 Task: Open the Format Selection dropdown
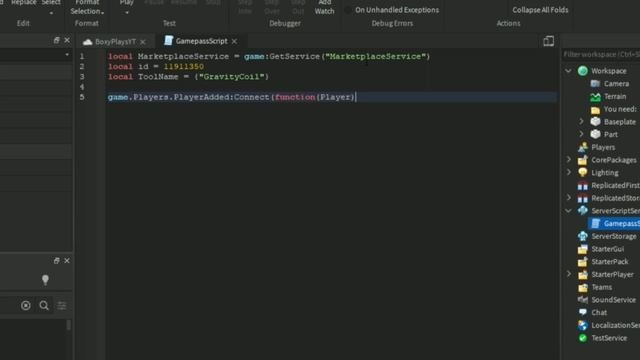coord(87,8)
